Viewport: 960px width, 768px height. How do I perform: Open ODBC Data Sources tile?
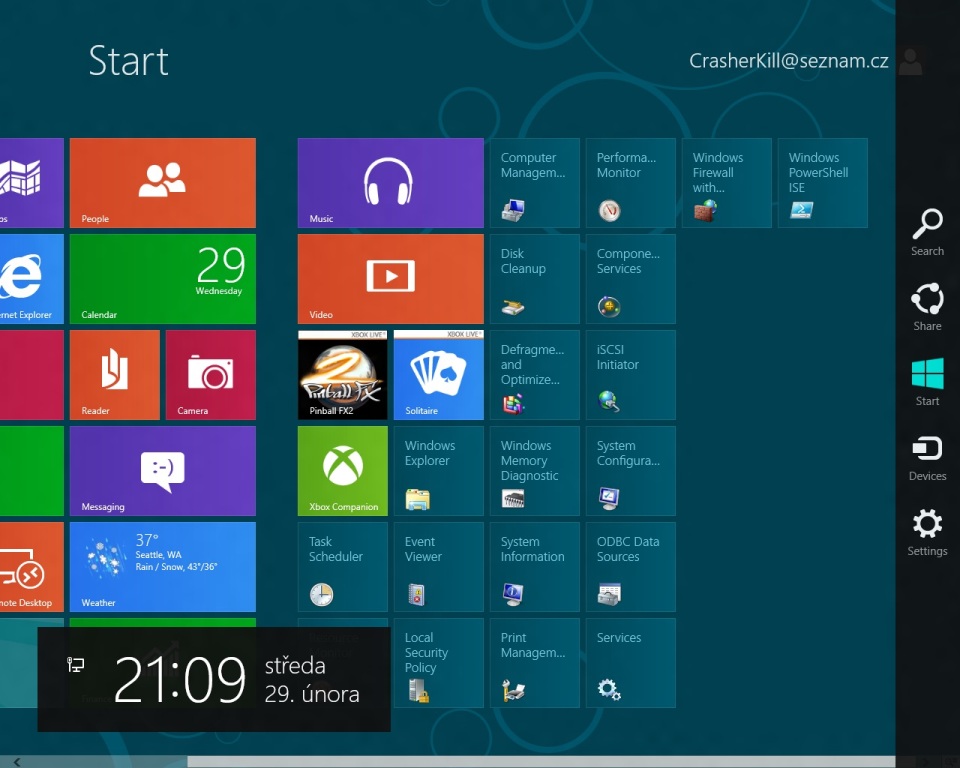click(x=631, y=567)
